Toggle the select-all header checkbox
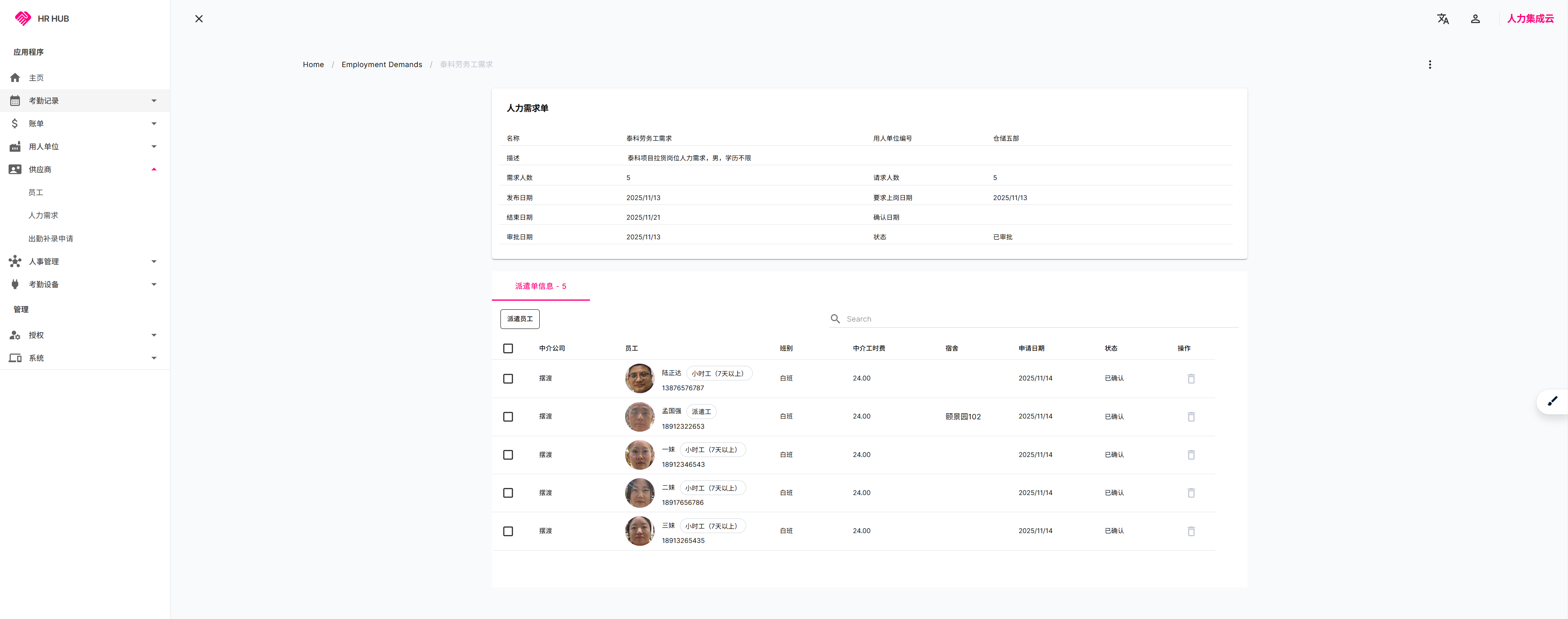Screen dimensions: 1568x619 508,349
